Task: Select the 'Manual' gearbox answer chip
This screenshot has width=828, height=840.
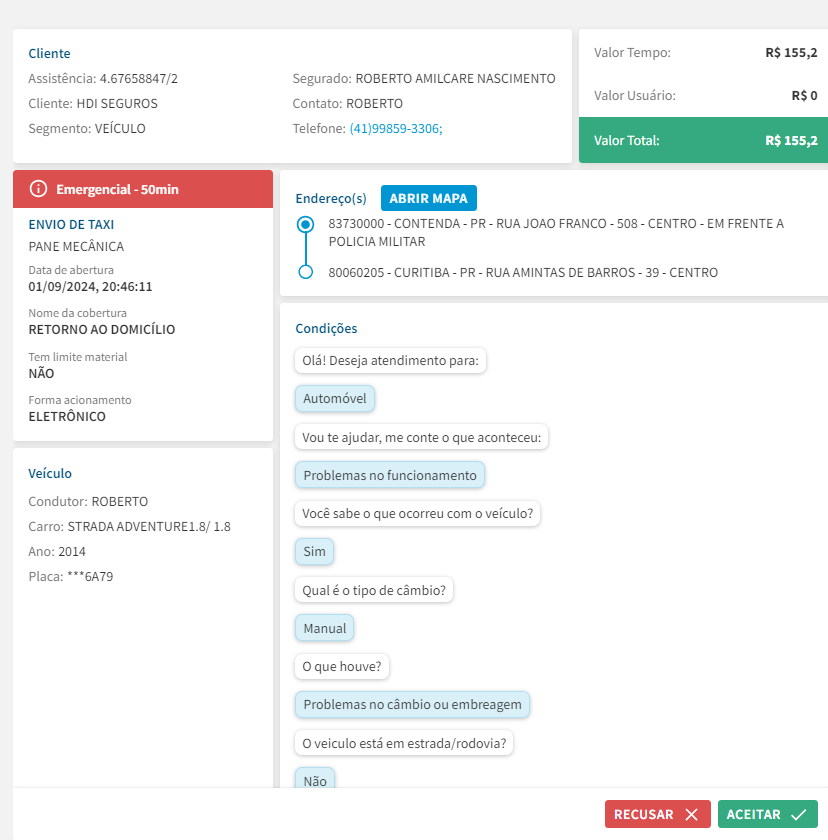Action: [325, 628]
